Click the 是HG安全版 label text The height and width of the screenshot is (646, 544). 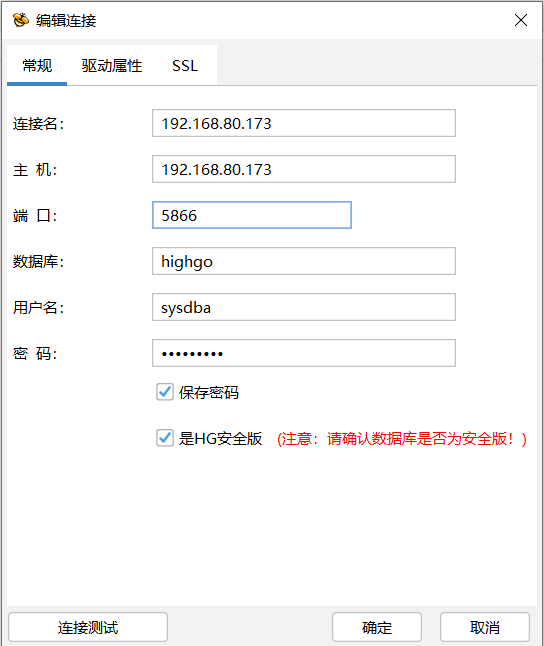(x=220, y=439)
